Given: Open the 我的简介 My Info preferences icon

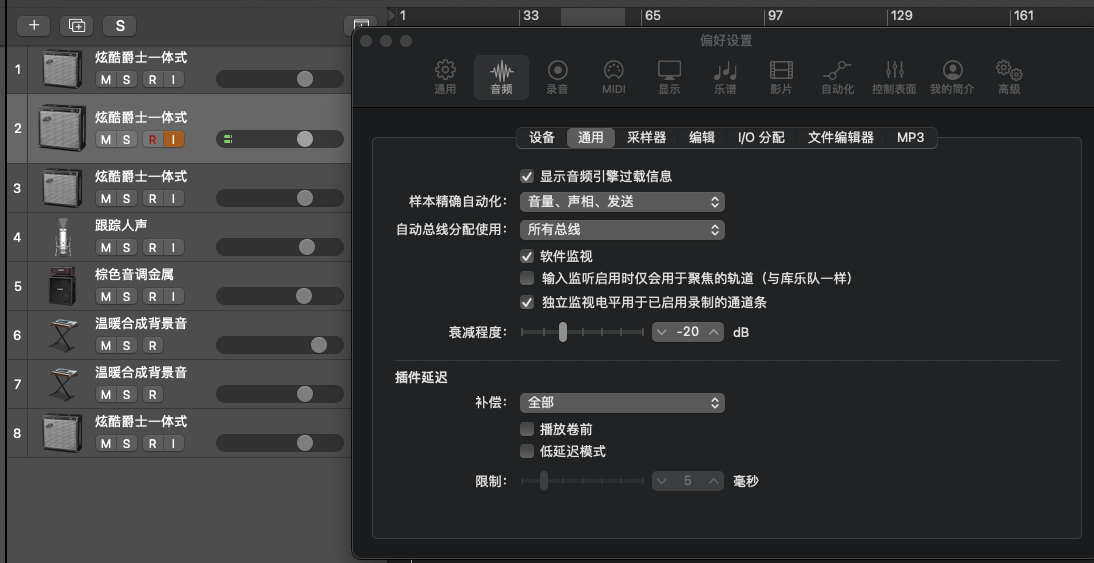Looking at the screenshot, I should coord(952,77).
